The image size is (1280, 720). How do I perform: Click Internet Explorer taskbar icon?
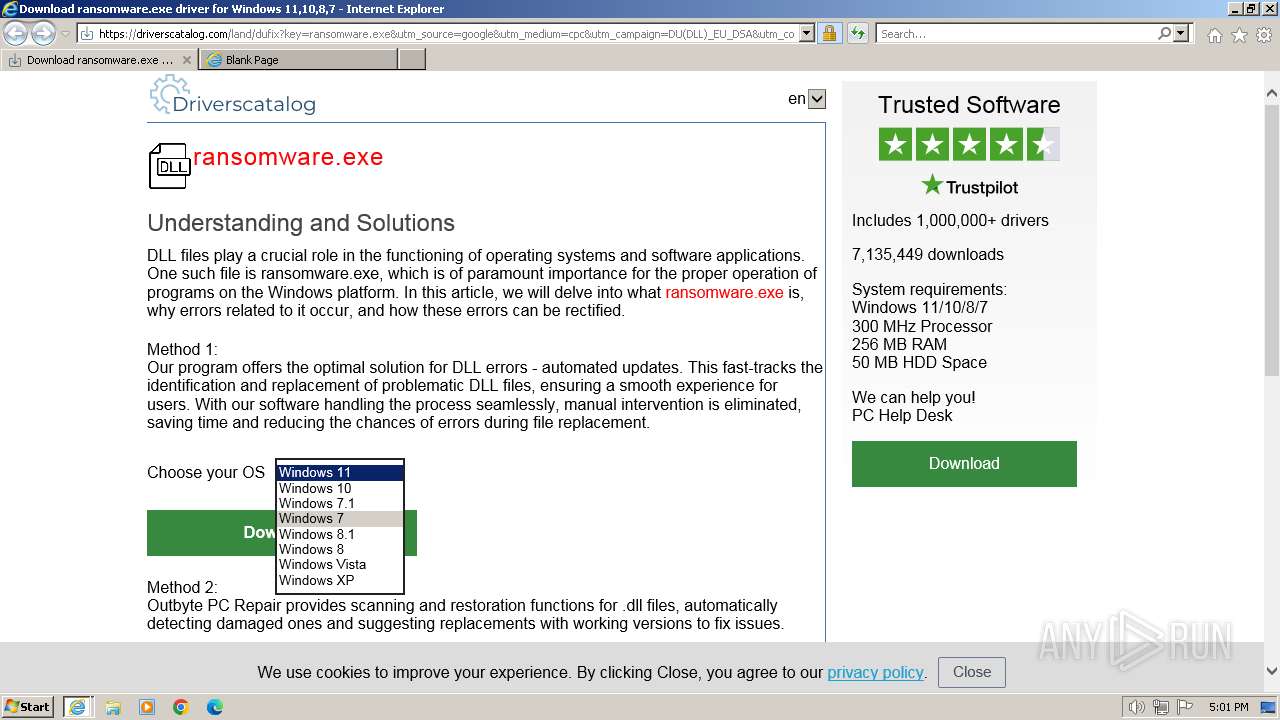point(78,707)
